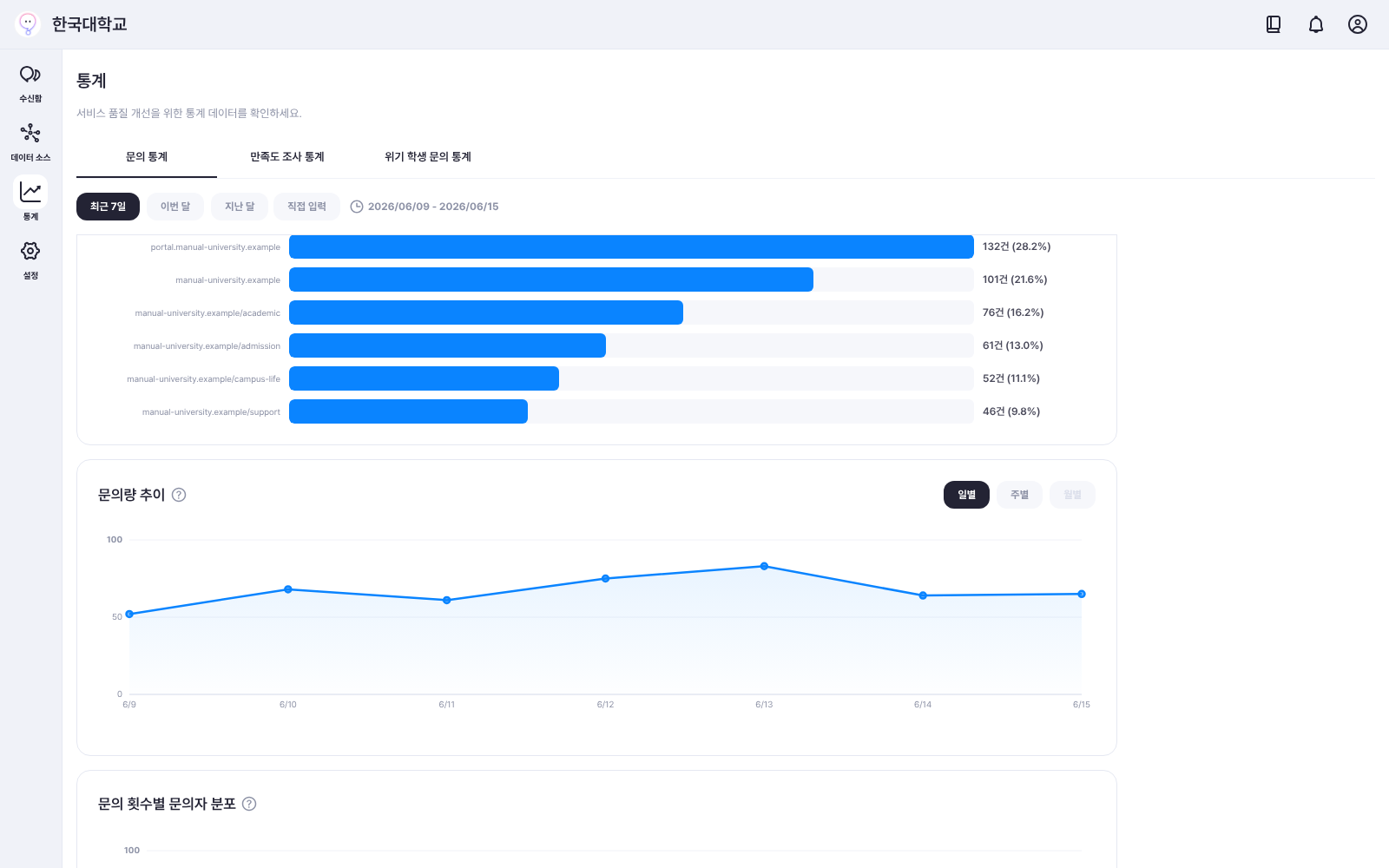The image size is (1389, 868).
Task: Switch to the 만족도 조사 통계 tab
Action: 287,157
